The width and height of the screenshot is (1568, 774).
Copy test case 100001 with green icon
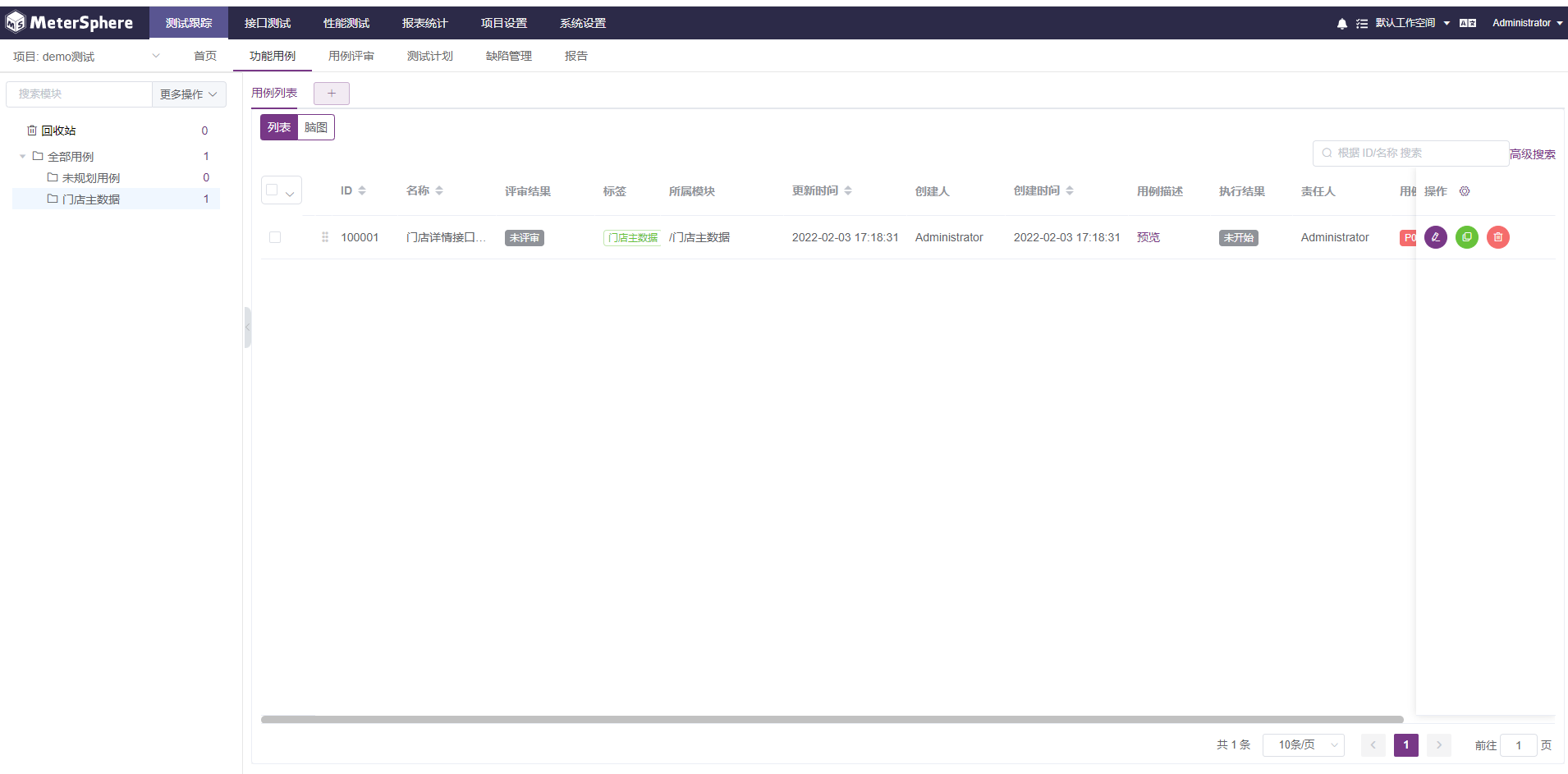(x=1467, y=237)
